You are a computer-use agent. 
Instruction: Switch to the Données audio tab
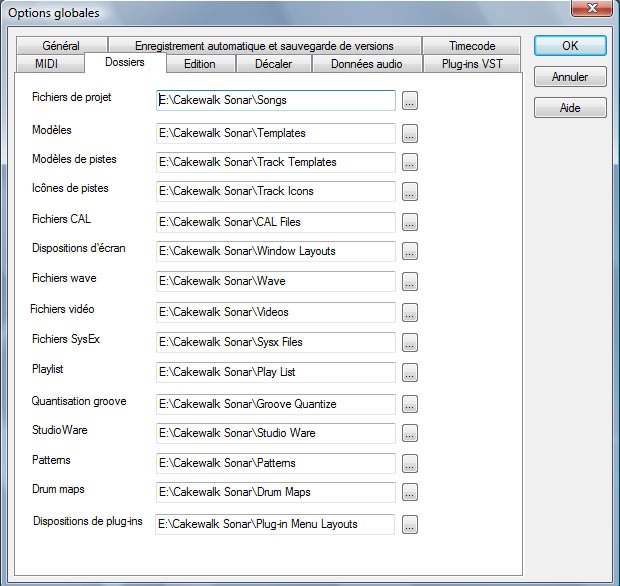(367, 64)
